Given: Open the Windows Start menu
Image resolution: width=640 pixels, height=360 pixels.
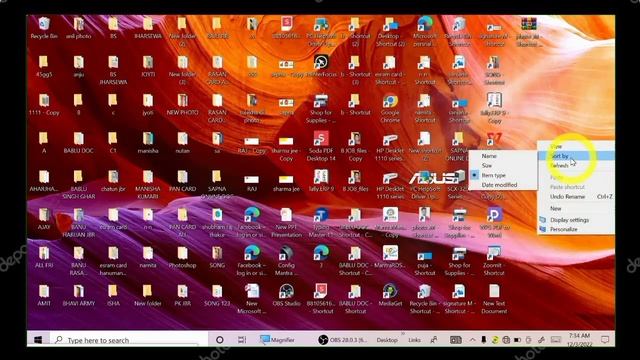Looking at the screenshot, I should point(38,340).
